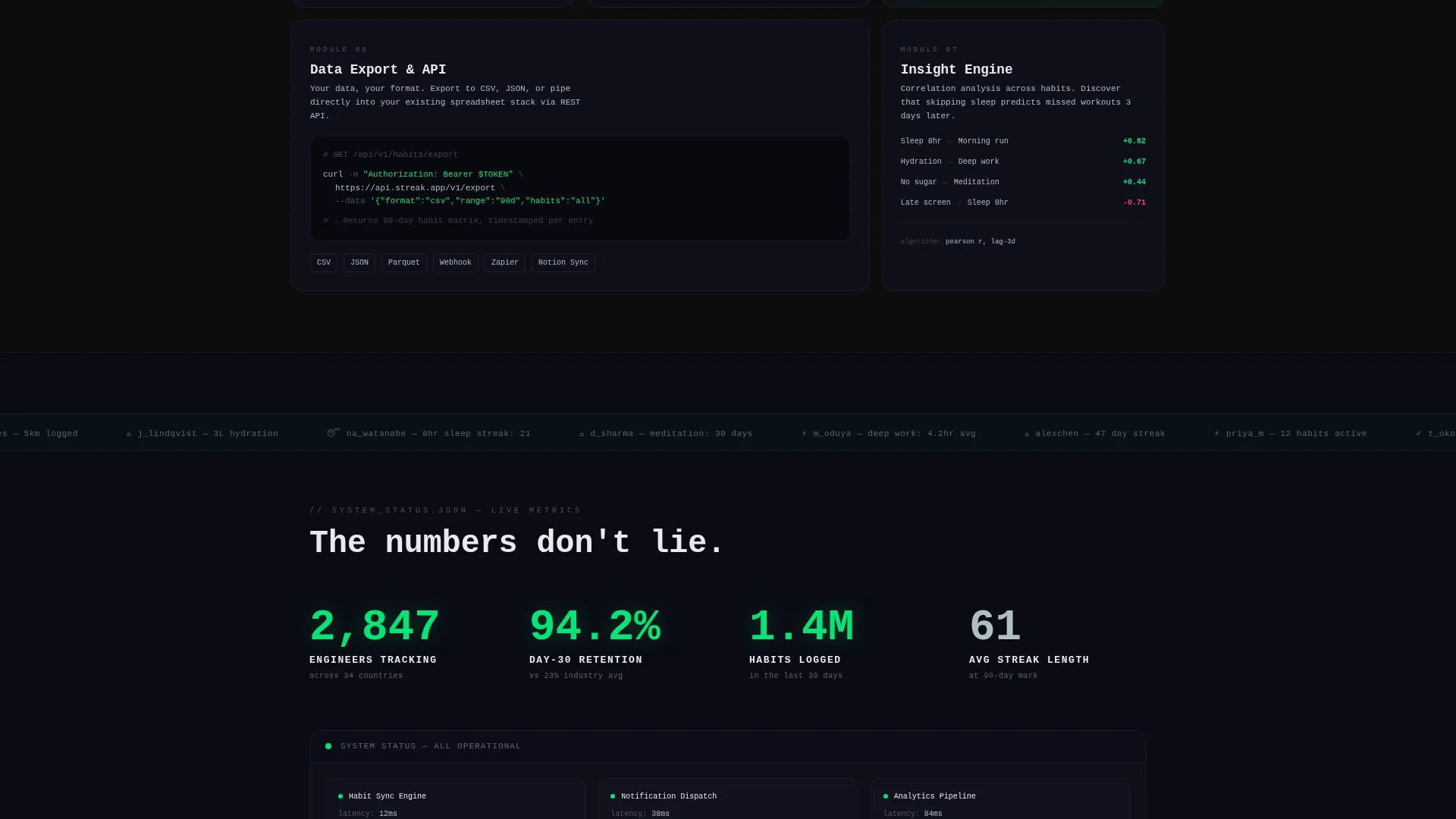Image resolution: width=1456 pixels, height=819 pixels.
Task: Click the +0.82 correlation value
Action: (x=1134, y=141)
